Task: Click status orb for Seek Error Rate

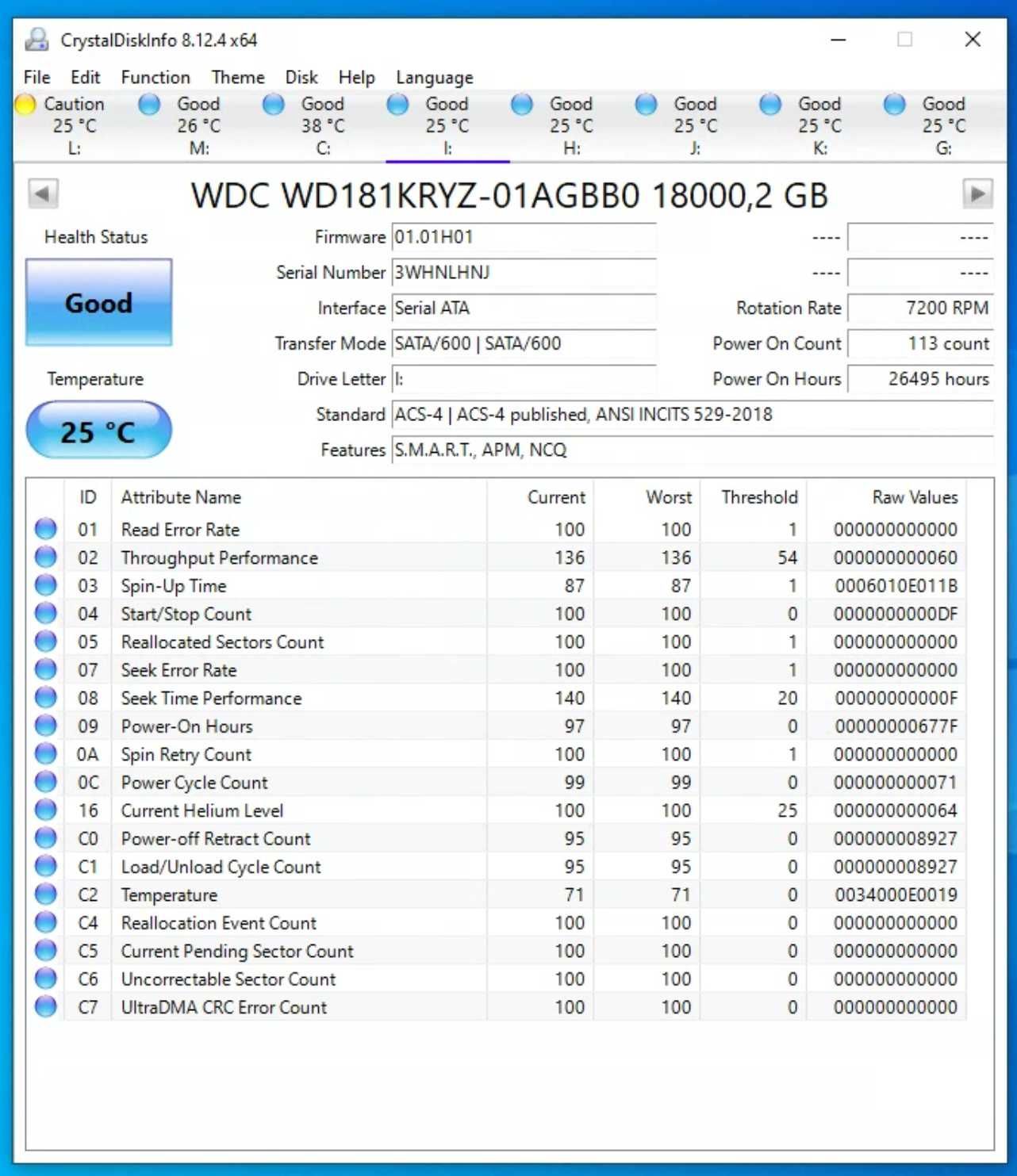Action: coord(46,670)
